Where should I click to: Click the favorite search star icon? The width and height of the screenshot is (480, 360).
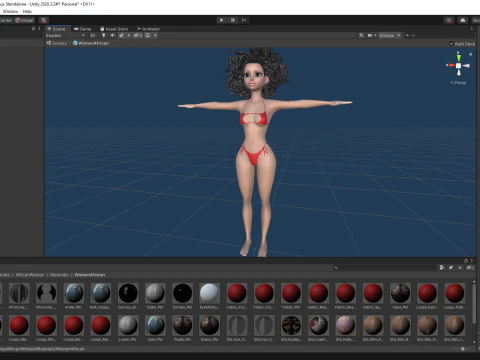point(460,268)
